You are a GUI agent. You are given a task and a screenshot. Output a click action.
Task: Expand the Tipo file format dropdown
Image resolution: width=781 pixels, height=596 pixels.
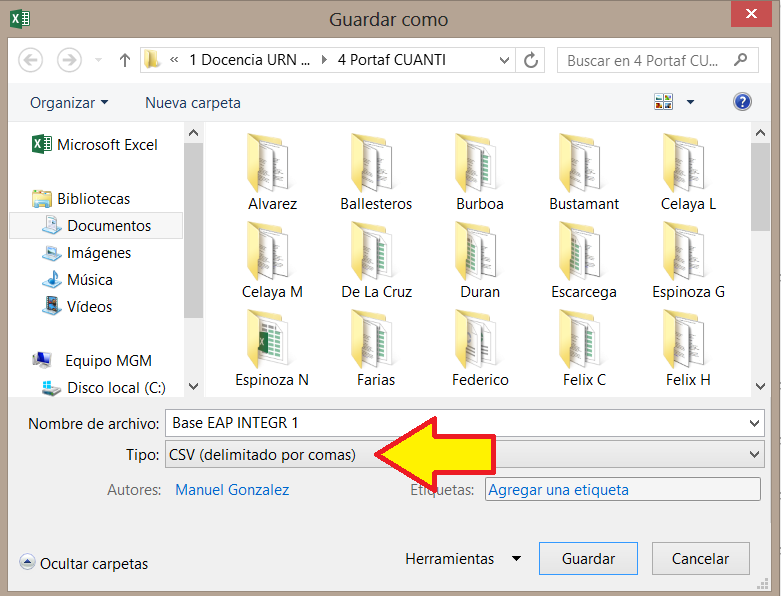pos(754,454)
